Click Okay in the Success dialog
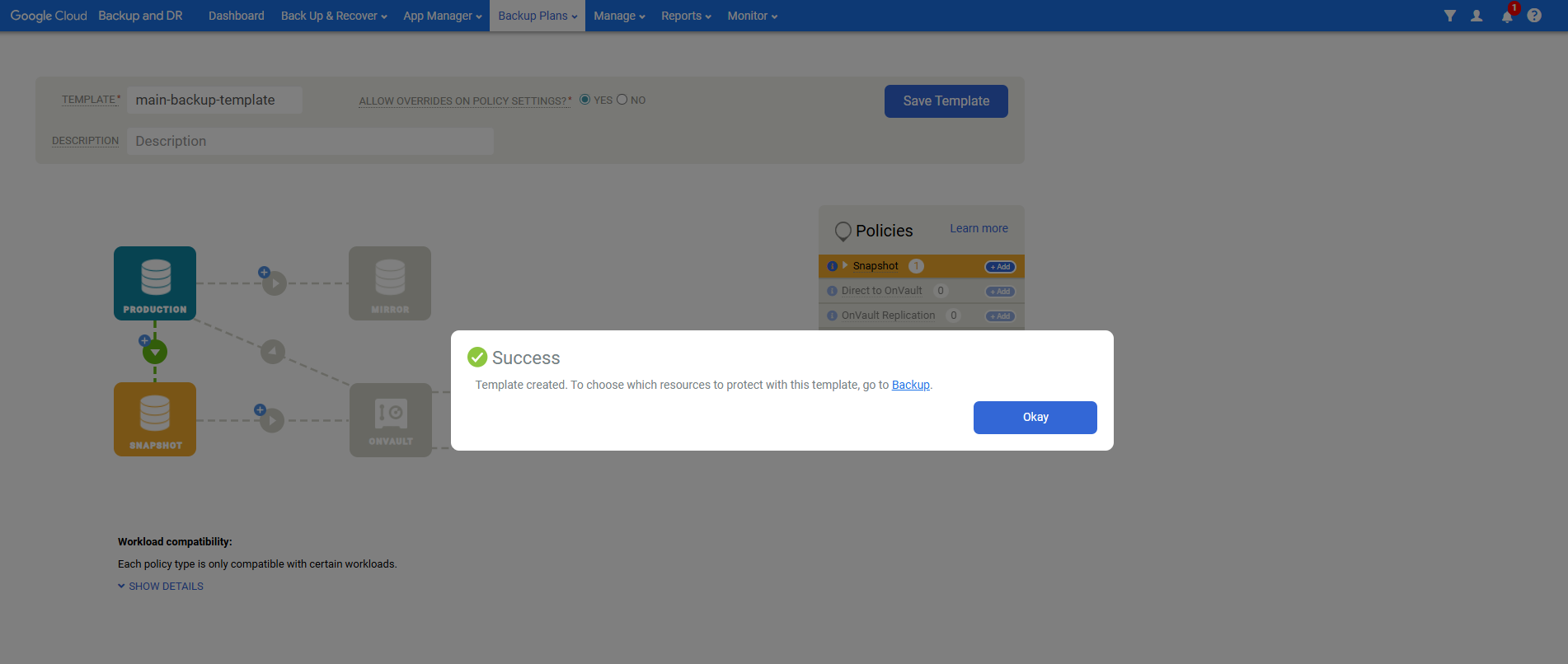Image resolution: width=1568 pixels, height=664 pixels. 1035,418
